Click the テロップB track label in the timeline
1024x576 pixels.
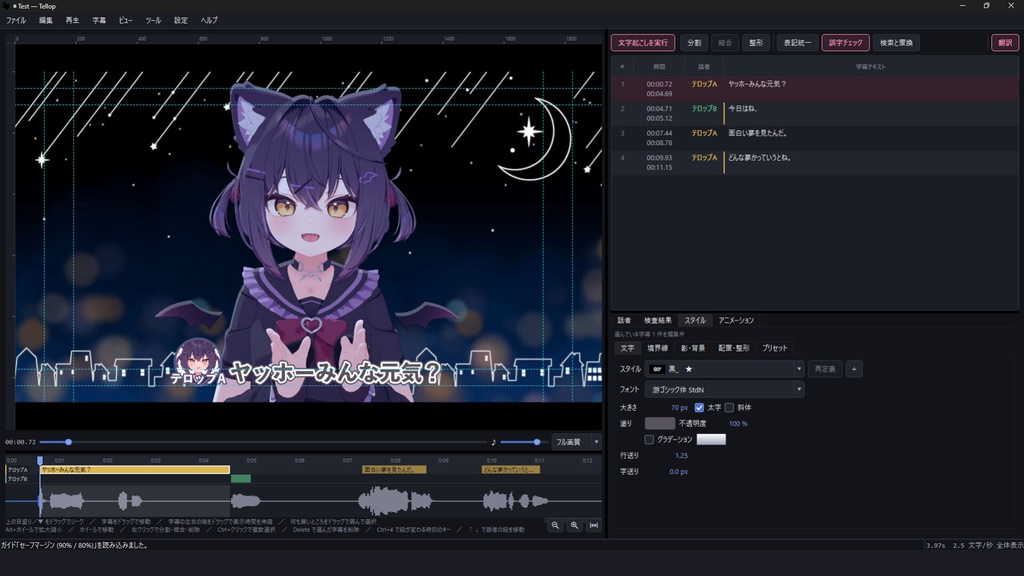(18, 479)
